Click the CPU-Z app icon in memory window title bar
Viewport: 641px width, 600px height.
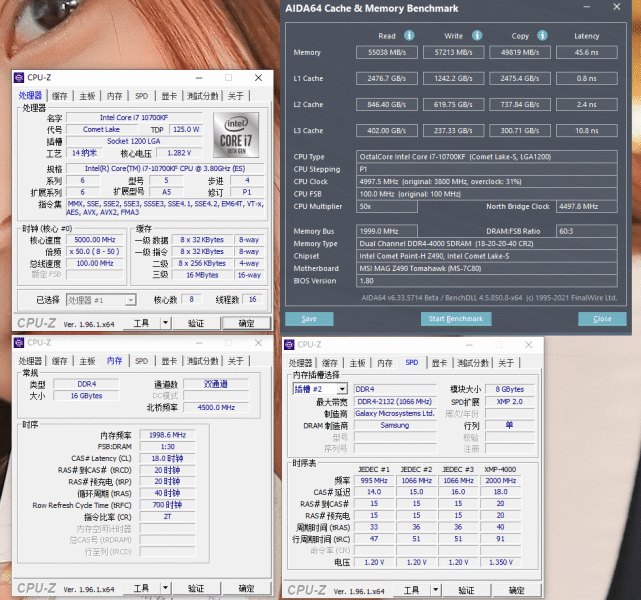click(x=19, y=343)
